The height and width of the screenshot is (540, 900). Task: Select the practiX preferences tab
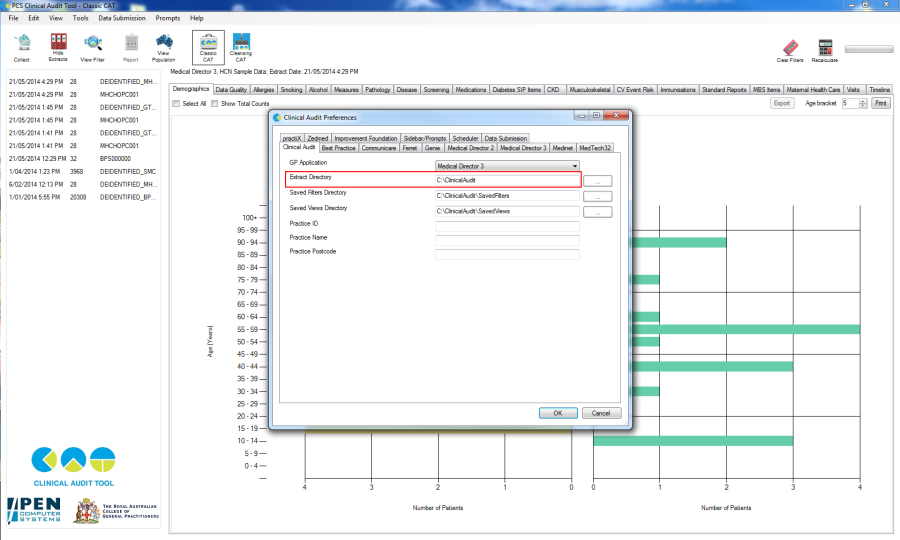tap(292, 138)
